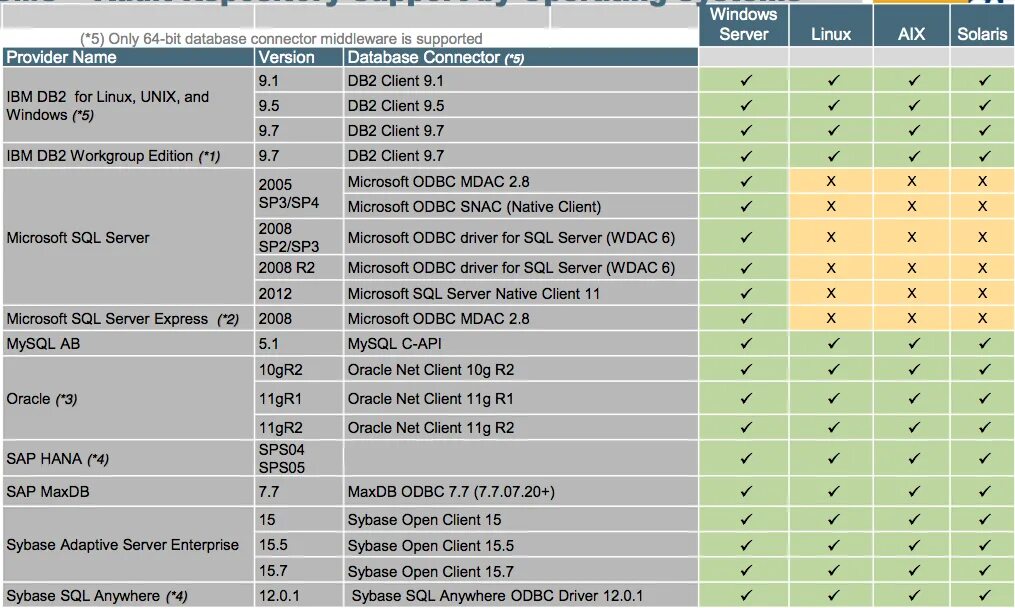Click the Windows Server column header
Viewport: 1015px width, 608px height.
744,25
